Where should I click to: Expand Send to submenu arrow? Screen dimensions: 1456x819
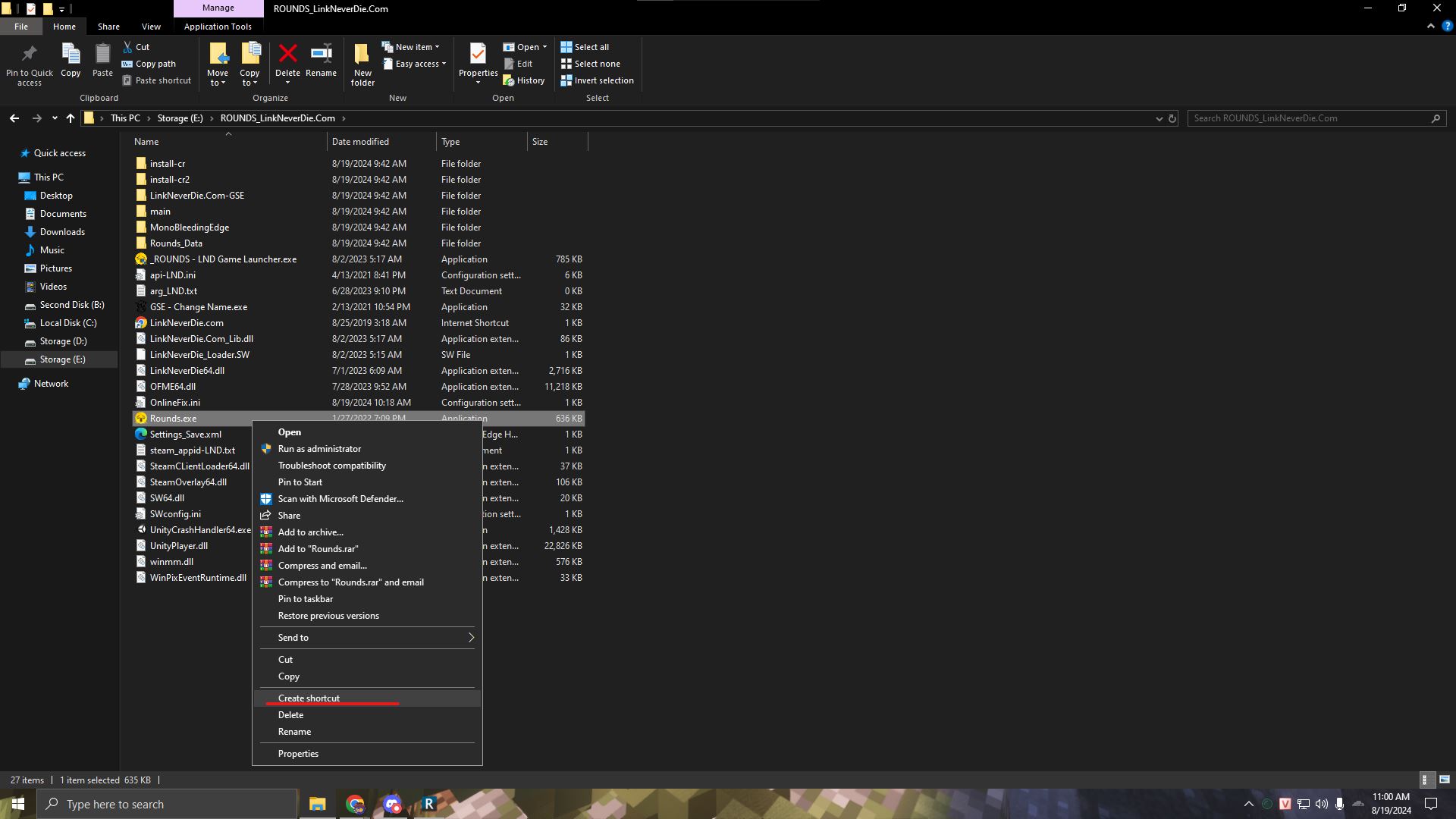pos(470,637)
